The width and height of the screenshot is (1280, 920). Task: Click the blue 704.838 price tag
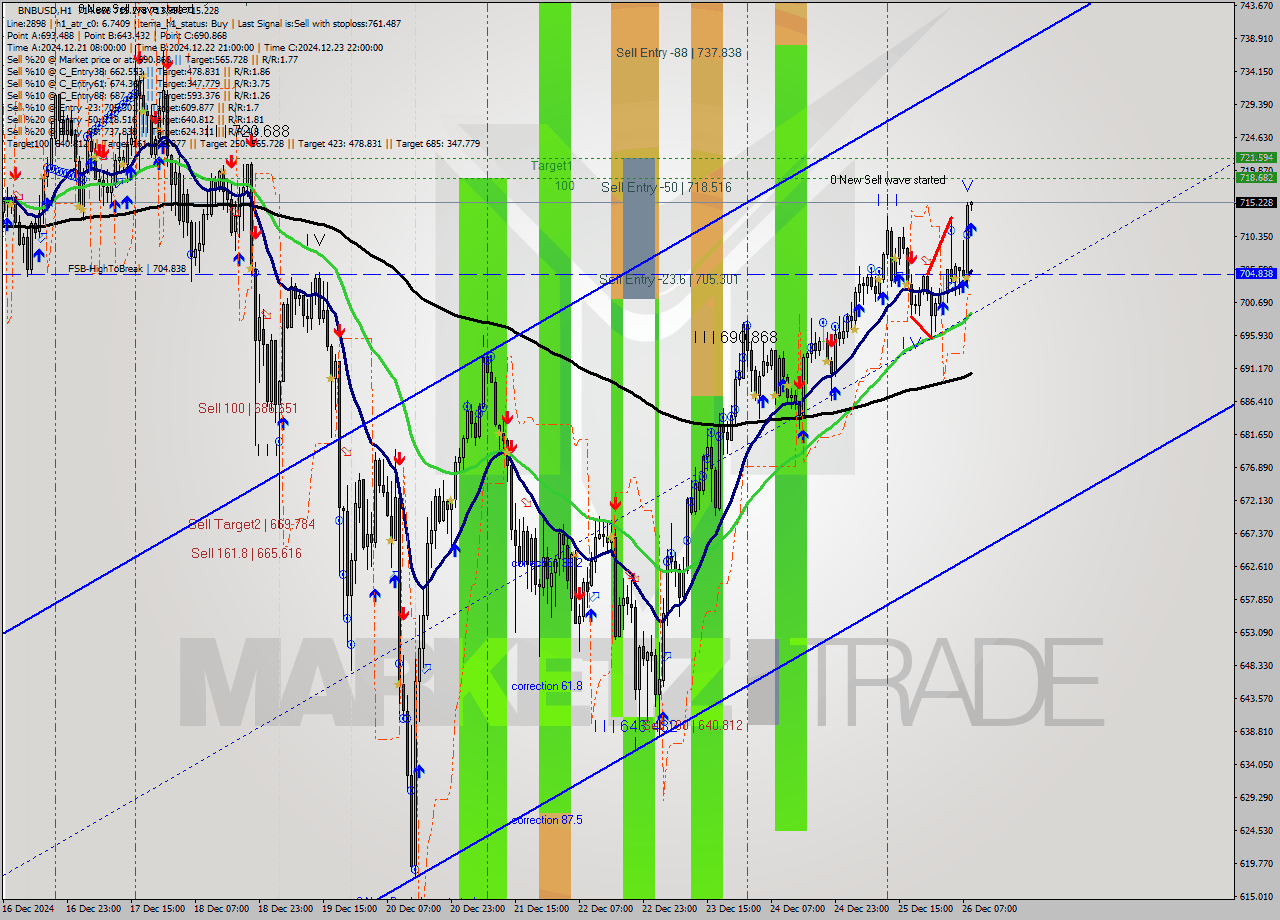[x=1256, y=273]
